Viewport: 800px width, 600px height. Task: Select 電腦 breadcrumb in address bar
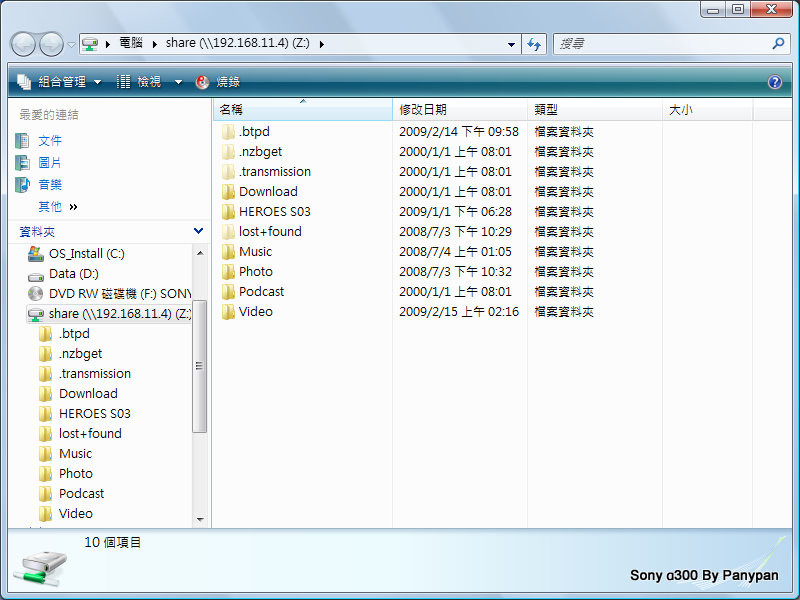pos(131,43)
